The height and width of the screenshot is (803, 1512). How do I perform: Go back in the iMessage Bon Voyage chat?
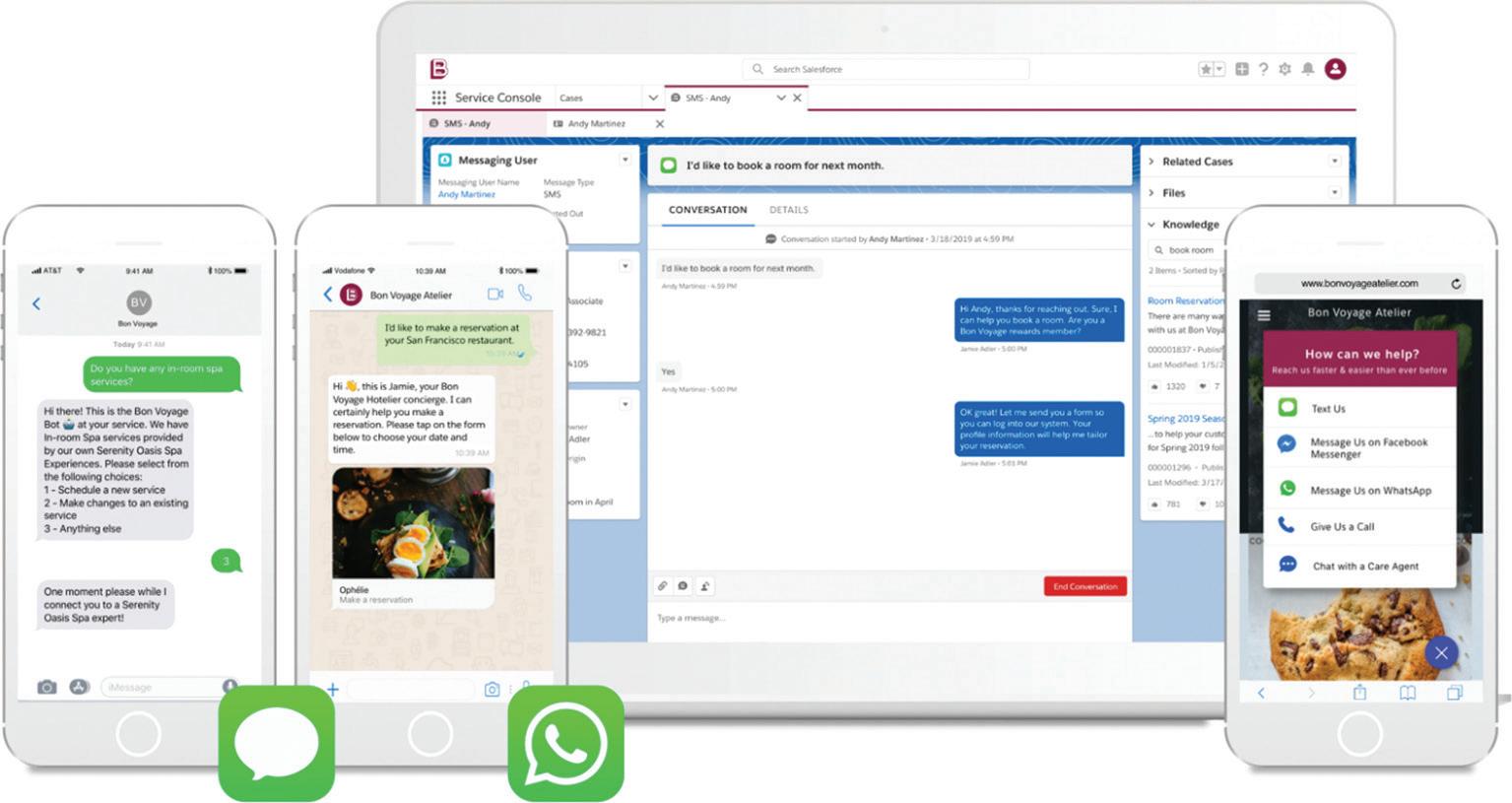(36, 303)
